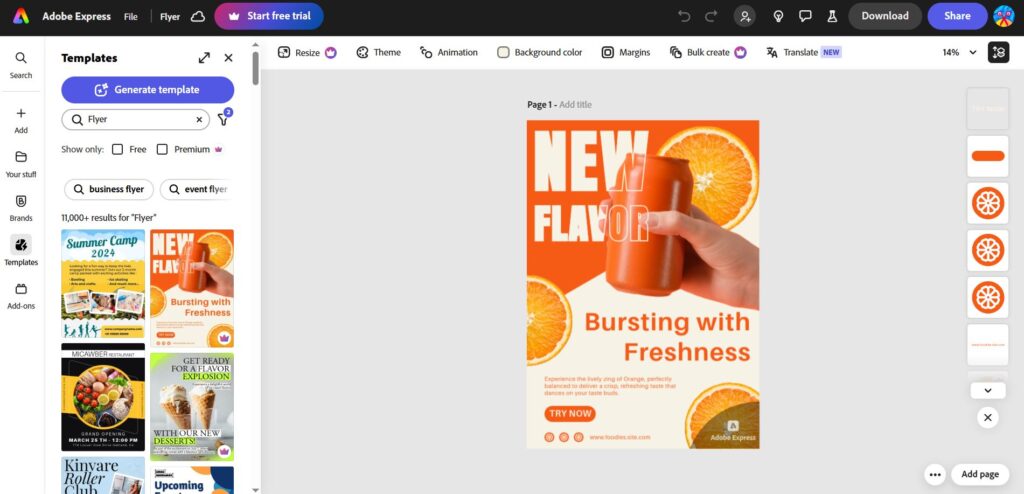This screenshot has height=494, width=1024.
Task: Clear the Flyer search text
Action: click(x=199, y=120)
